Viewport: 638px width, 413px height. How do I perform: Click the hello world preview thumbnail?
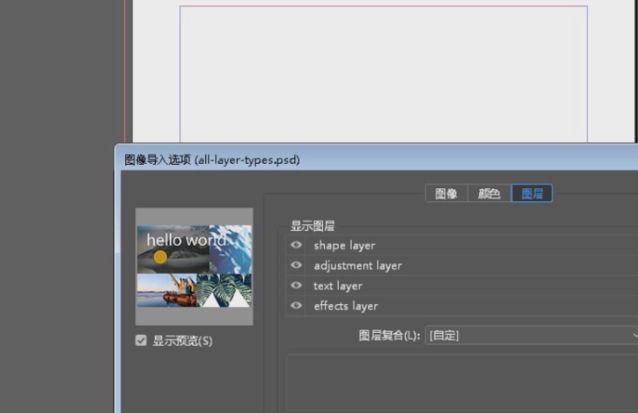[x=194, y=266]
